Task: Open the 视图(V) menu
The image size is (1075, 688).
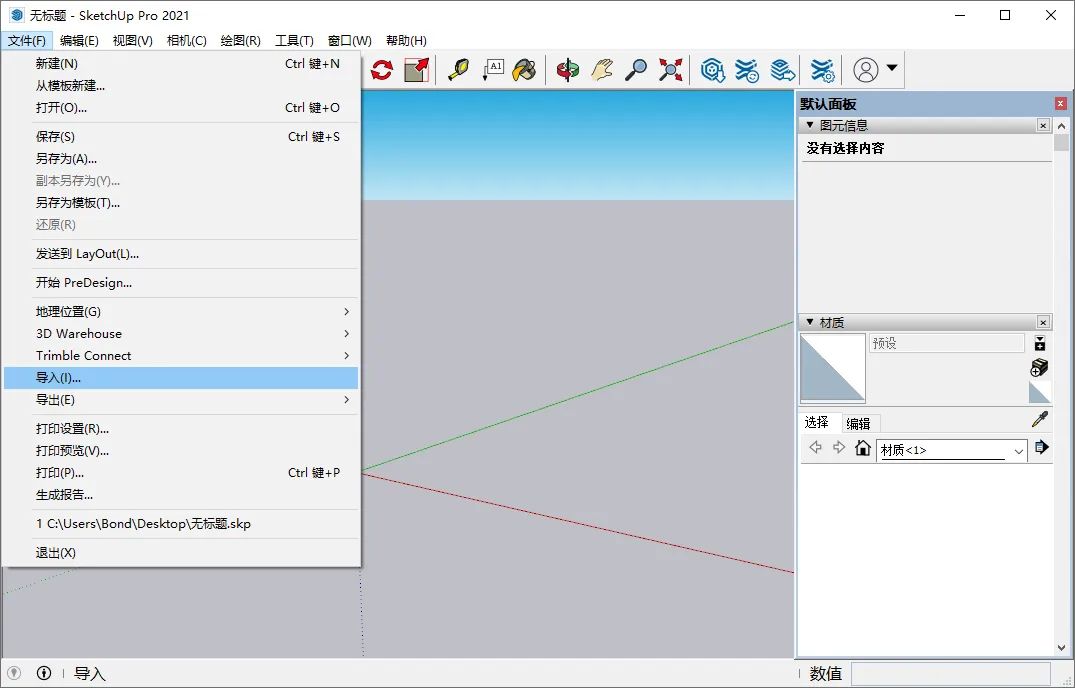Action: pos(132,40)
